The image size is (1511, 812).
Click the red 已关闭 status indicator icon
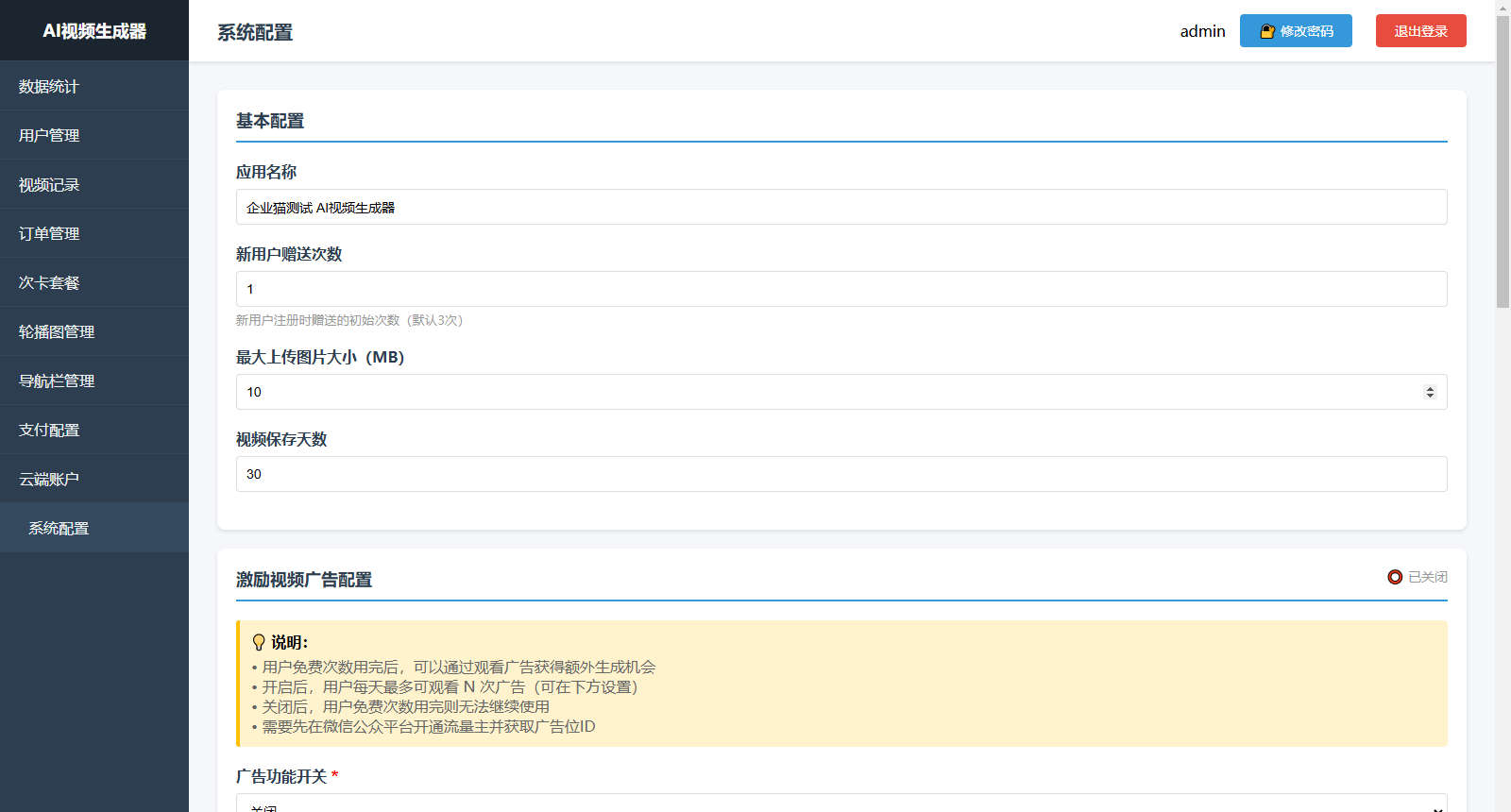click(1395, 577)
